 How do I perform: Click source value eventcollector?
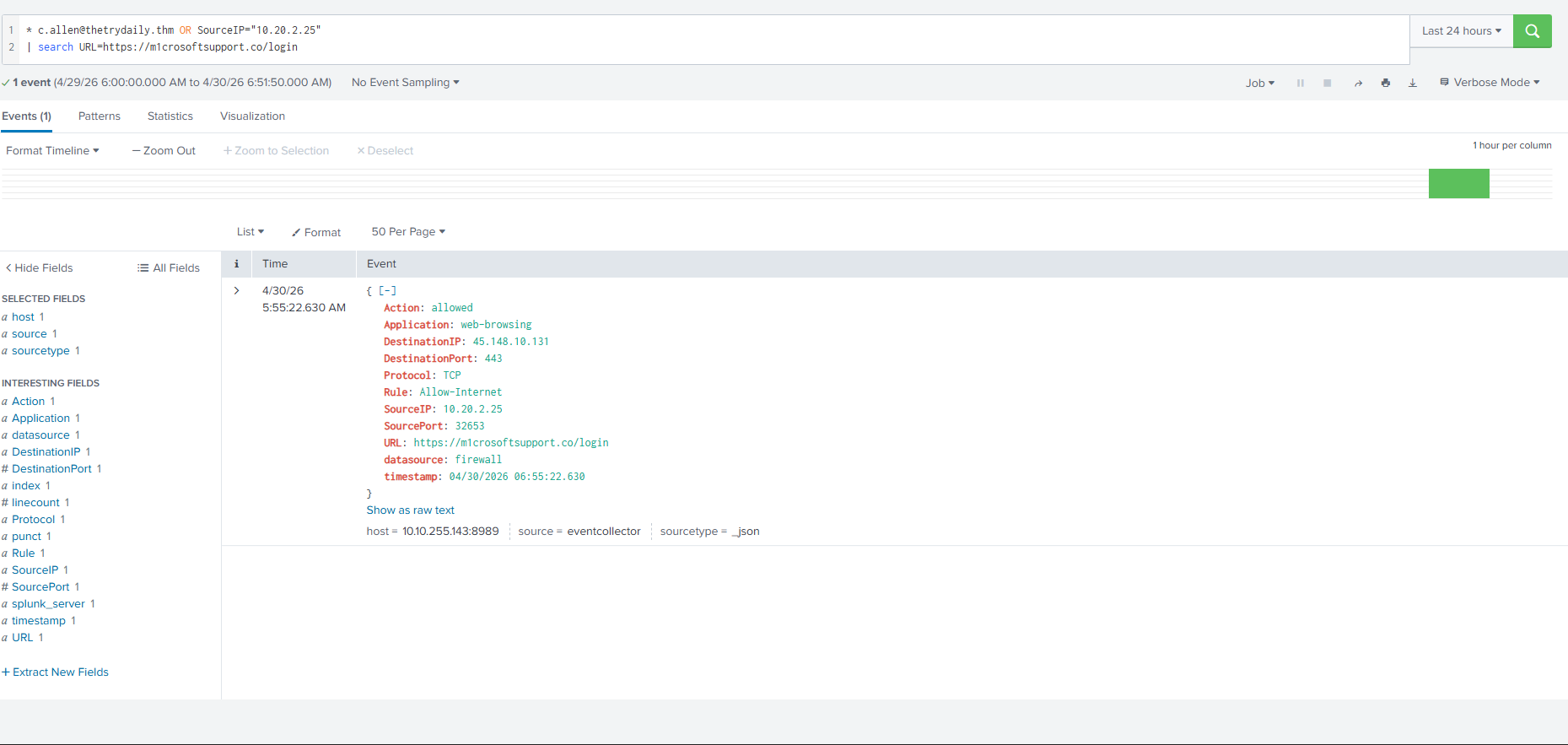pyautogui.click(x=604, y=532)
